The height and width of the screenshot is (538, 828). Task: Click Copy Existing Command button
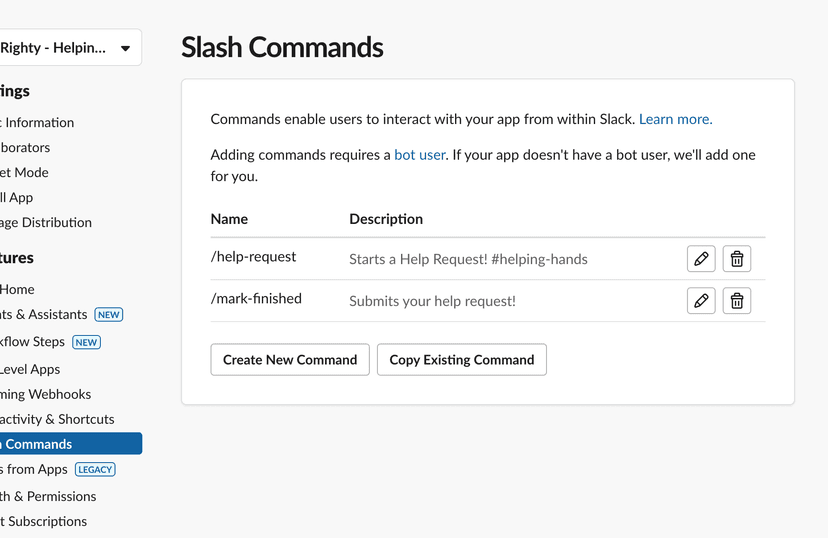pyautogui.click(x=461, y=360)
